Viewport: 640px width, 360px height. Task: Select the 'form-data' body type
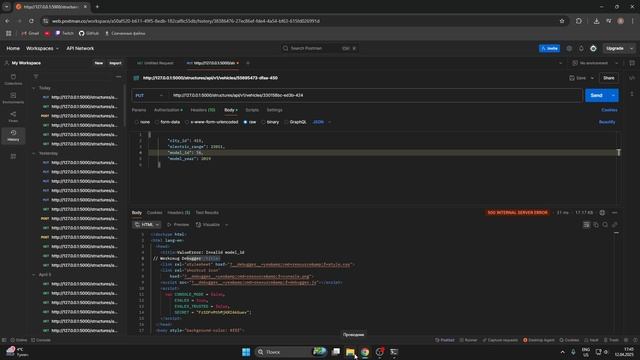pyautogui.click(x=167, y=122)
